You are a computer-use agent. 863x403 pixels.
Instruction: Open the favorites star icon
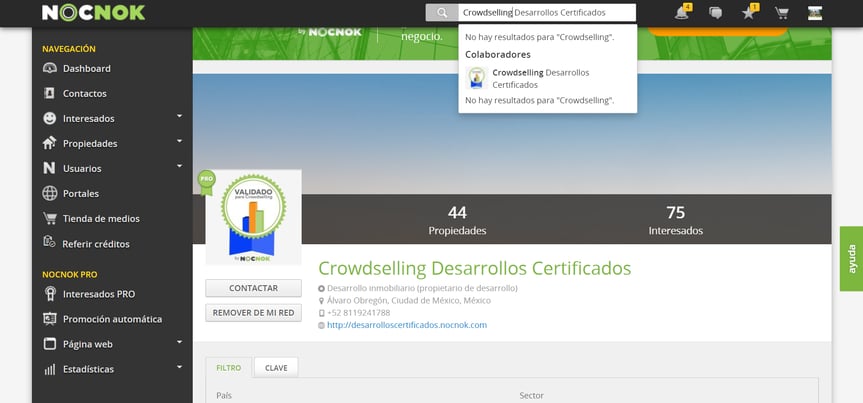click(x=749, y=13)
